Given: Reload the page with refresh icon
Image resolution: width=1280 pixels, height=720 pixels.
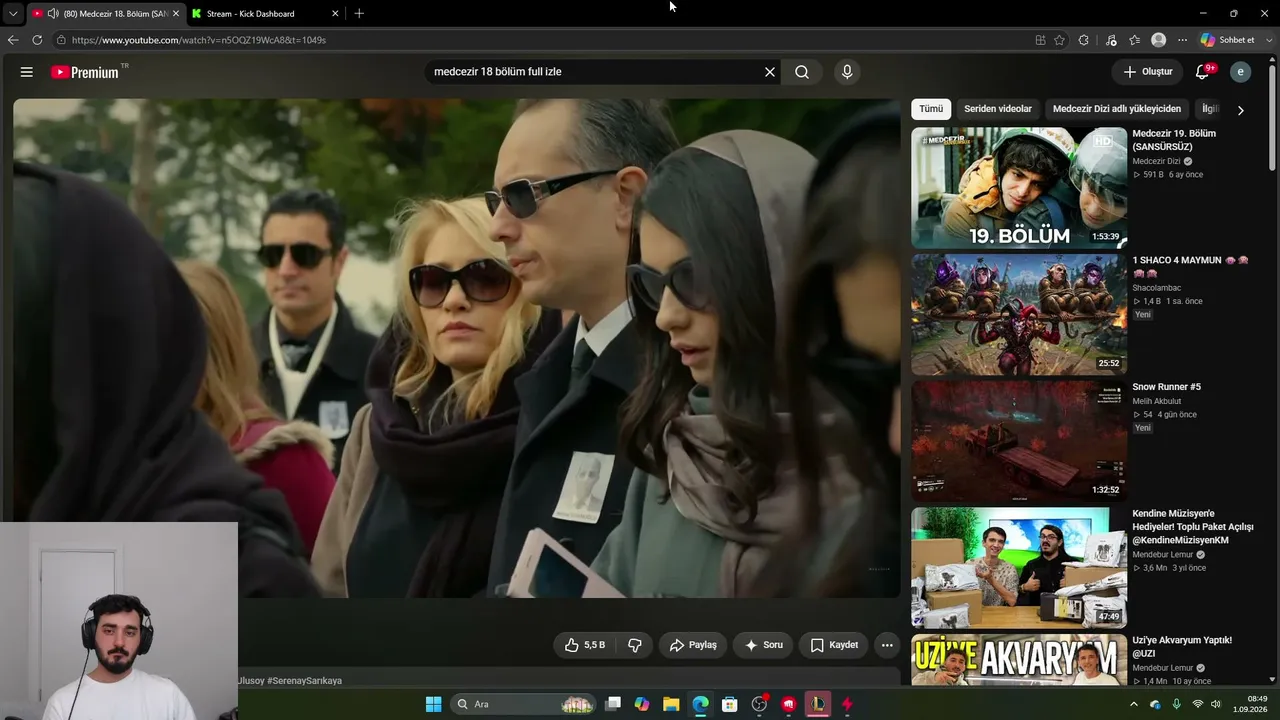Looking at the screenshot, I should [x=37, y=40].
